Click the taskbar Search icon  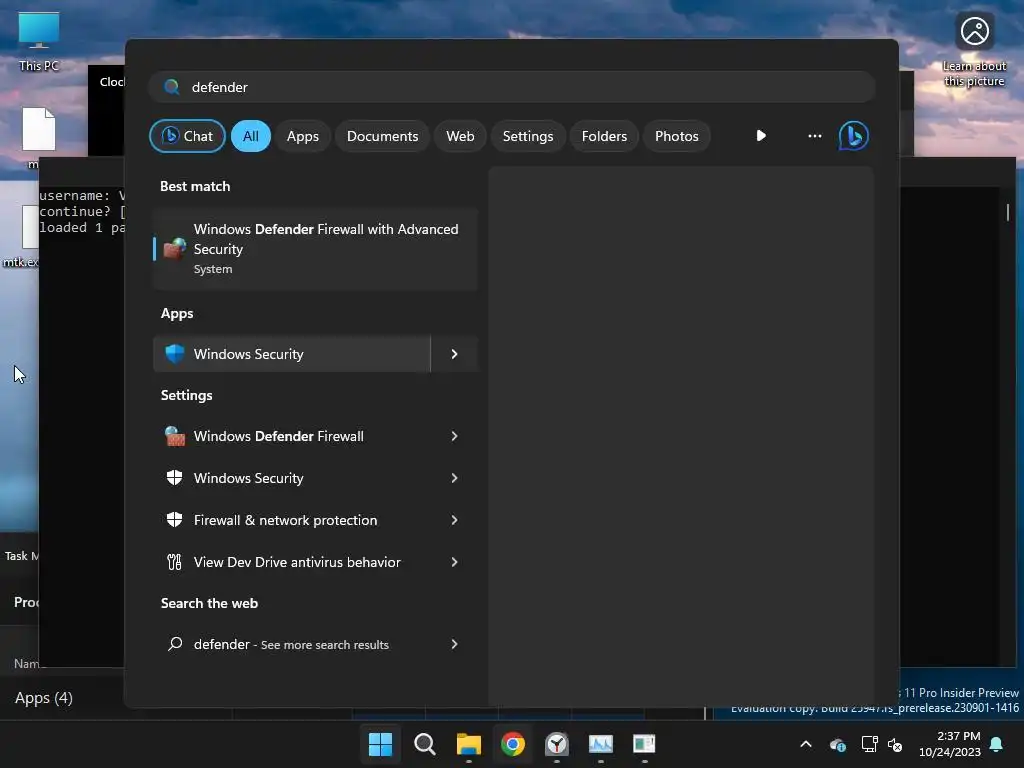pyautogui.click(x=424, y=744)
